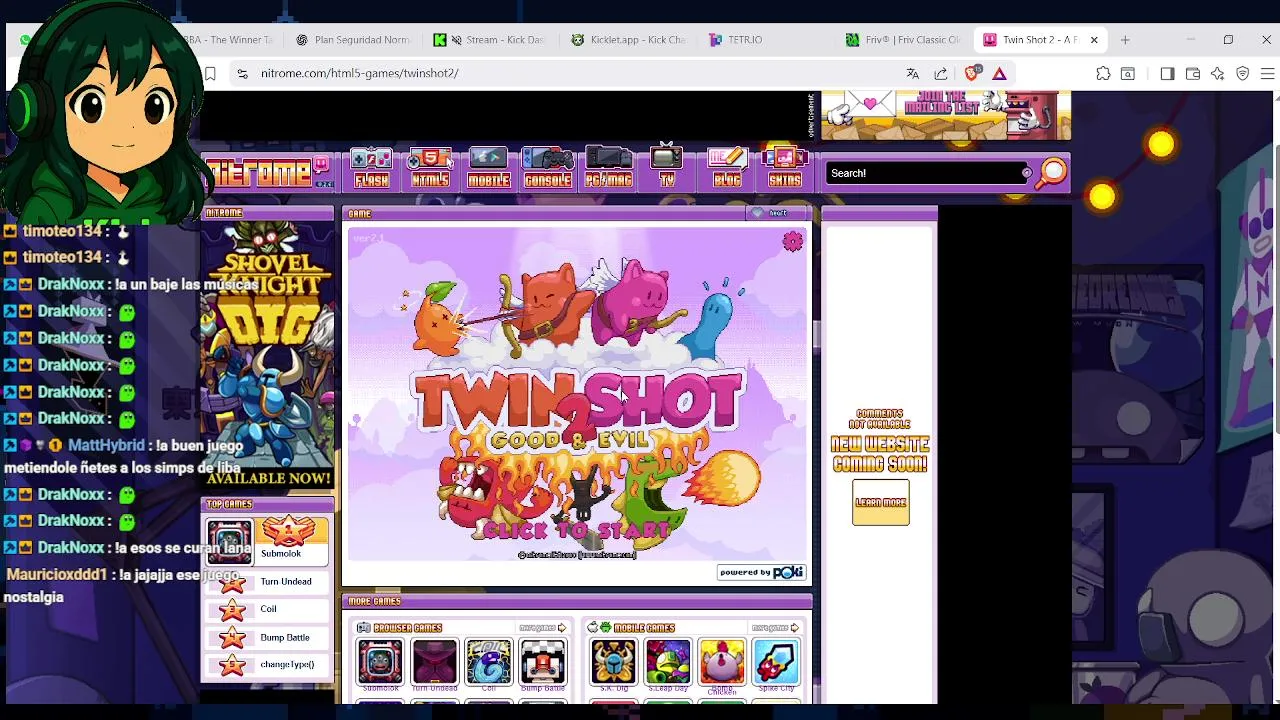
Task: Switch to the TETR.IO tab
Action: [765, 40]
